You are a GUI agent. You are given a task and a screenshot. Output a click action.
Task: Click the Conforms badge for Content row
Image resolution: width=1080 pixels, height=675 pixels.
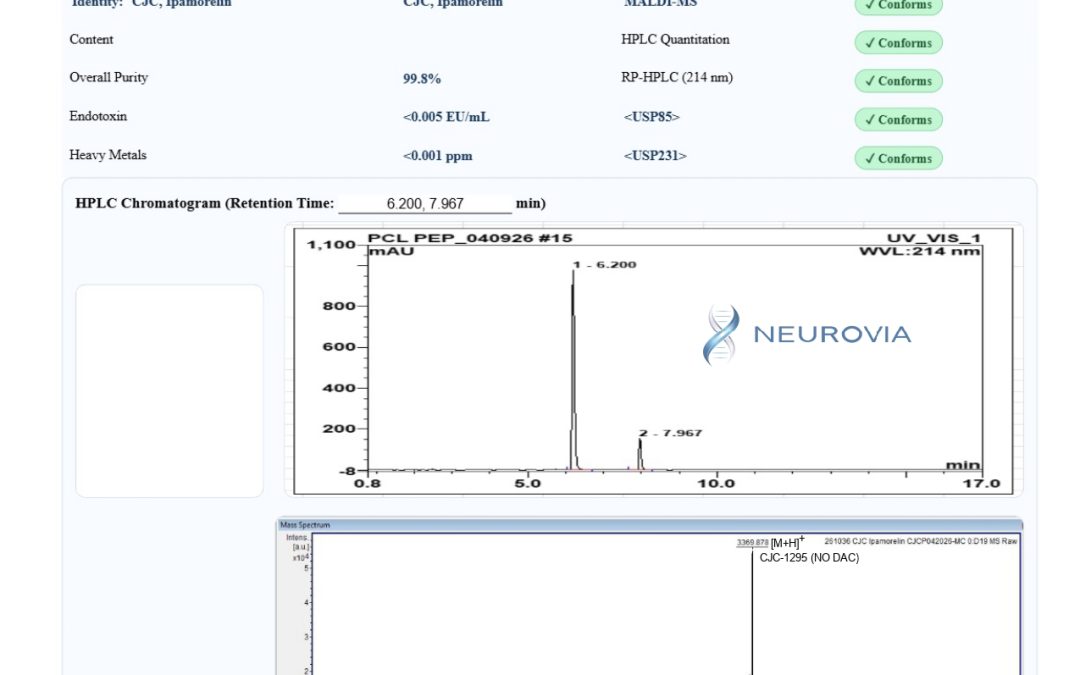899,43
